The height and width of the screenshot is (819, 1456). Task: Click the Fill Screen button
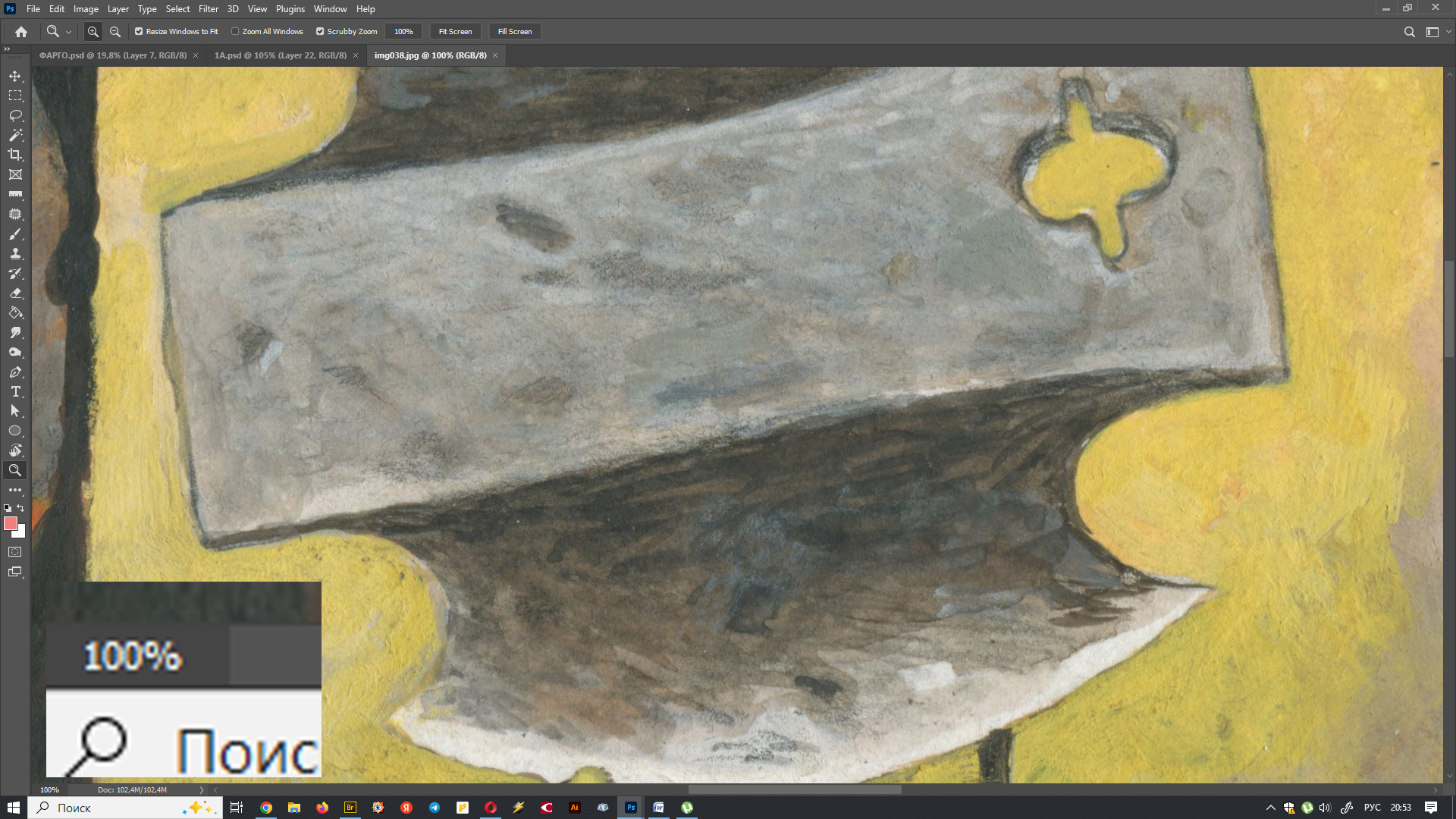(514, 32)
